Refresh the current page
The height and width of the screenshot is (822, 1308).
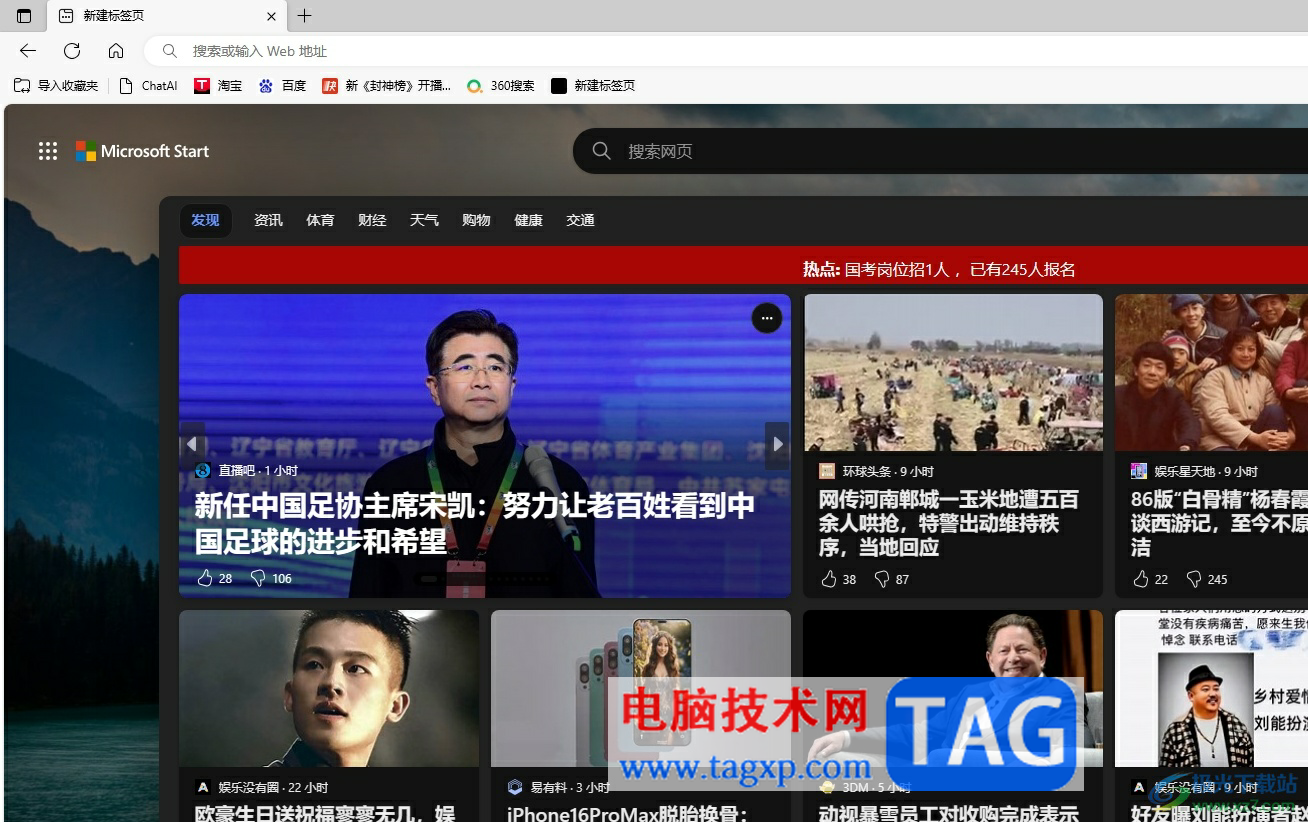click(71, 51)
